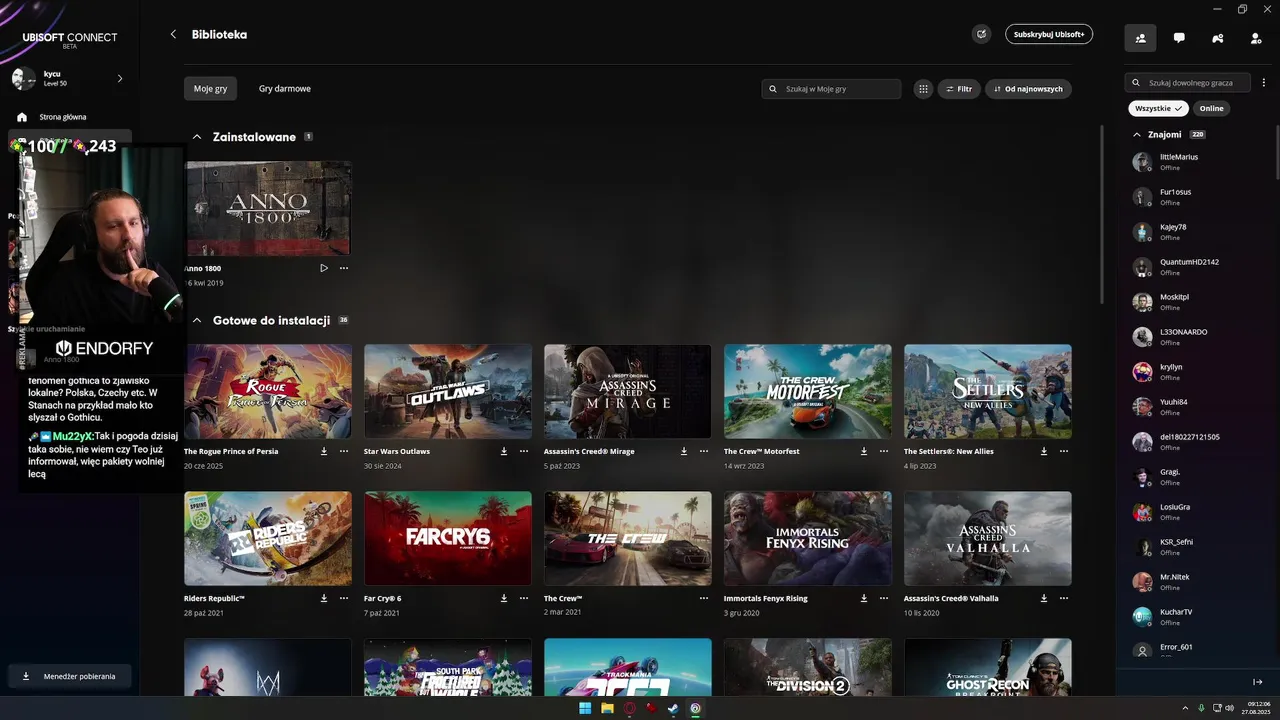Collapse the Znajomi friends group
This screenshot has height=720, width=1280.
(x=1137, y=134)
